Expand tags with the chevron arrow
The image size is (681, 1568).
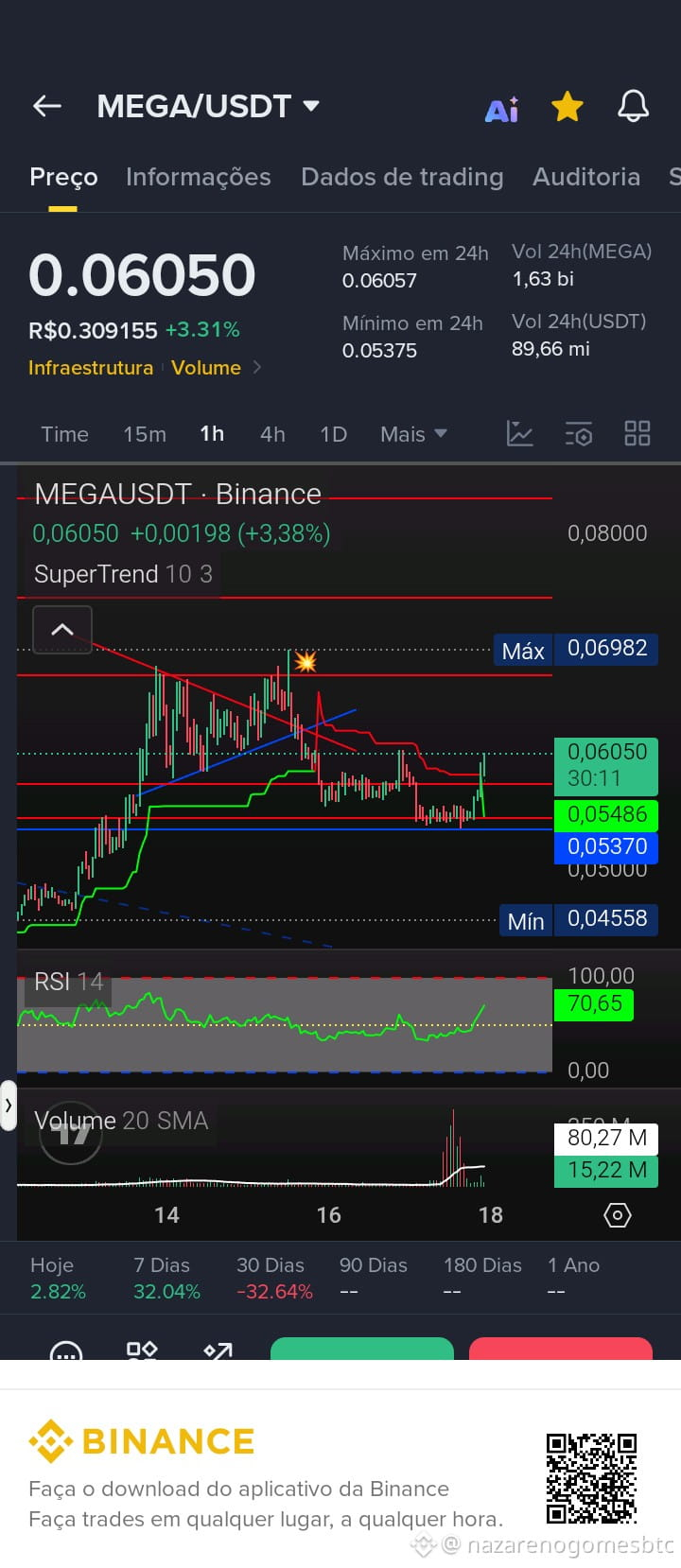coord(257,367)
